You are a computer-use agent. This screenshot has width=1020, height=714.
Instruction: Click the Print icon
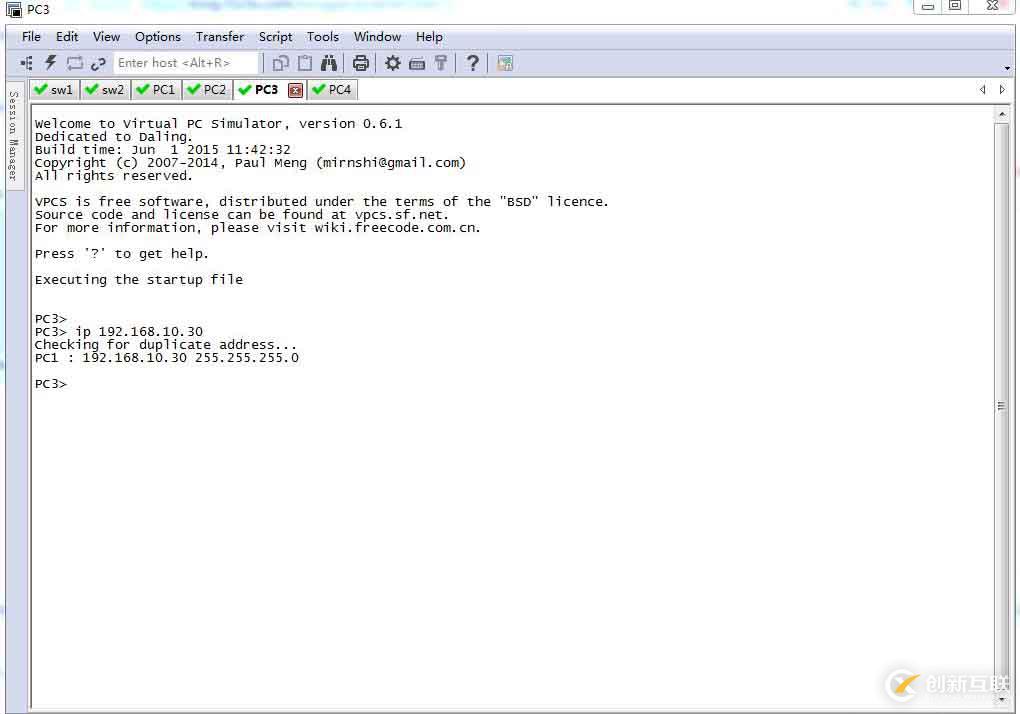tap(360, 63)
